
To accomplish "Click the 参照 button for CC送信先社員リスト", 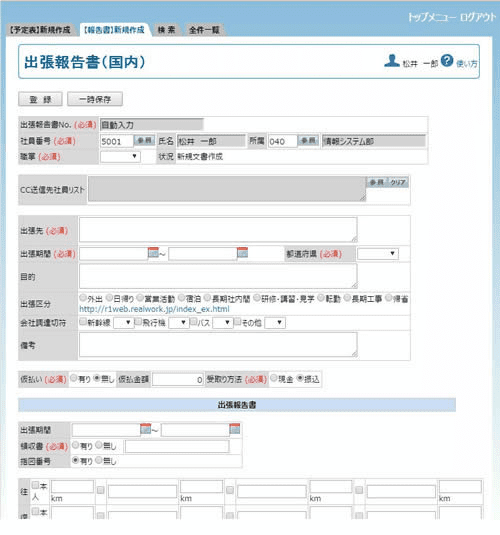I will pyautogui.click(x=377, y=182).
